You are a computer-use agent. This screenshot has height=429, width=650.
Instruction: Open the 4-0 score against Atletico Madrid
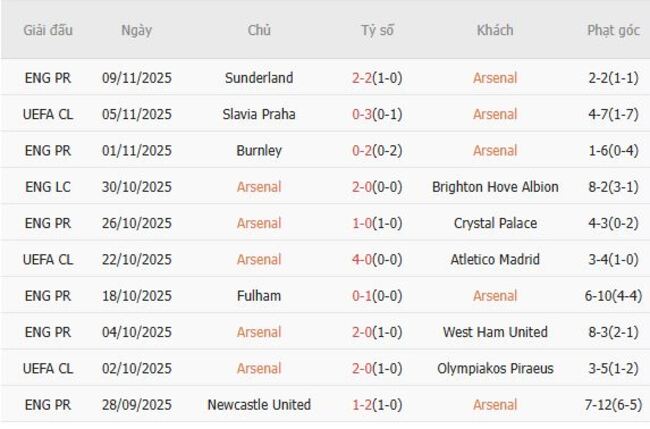[x=363, y=260]
